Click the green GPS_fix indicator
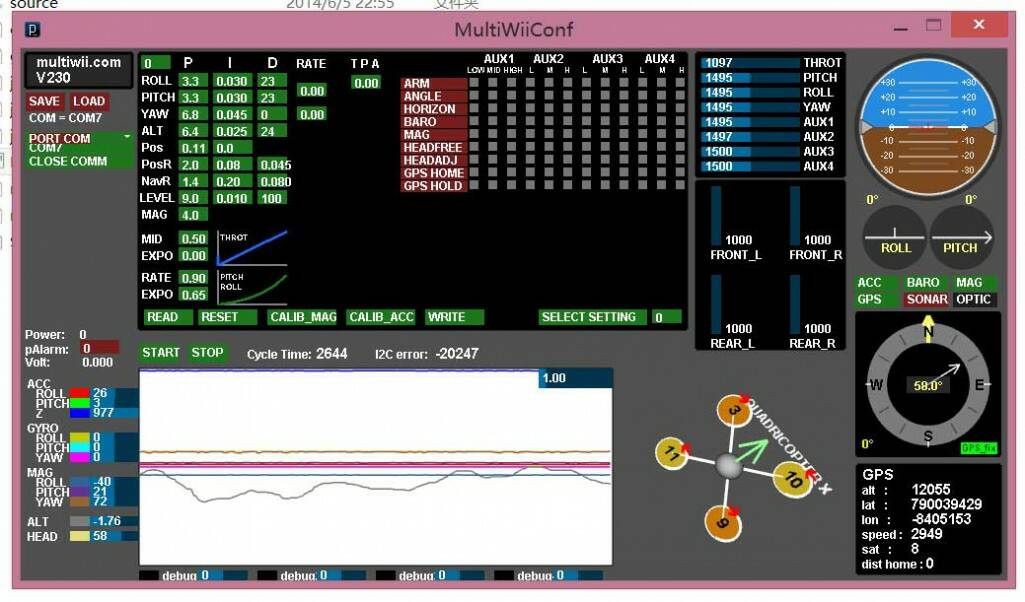Image resolution: width=1025 pixels, height=602 pixels. 979,448
